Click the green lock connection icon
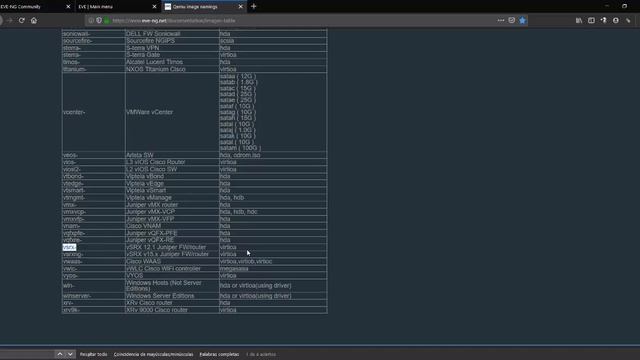Viewport: 640px width, 360px height. (107, 20)
